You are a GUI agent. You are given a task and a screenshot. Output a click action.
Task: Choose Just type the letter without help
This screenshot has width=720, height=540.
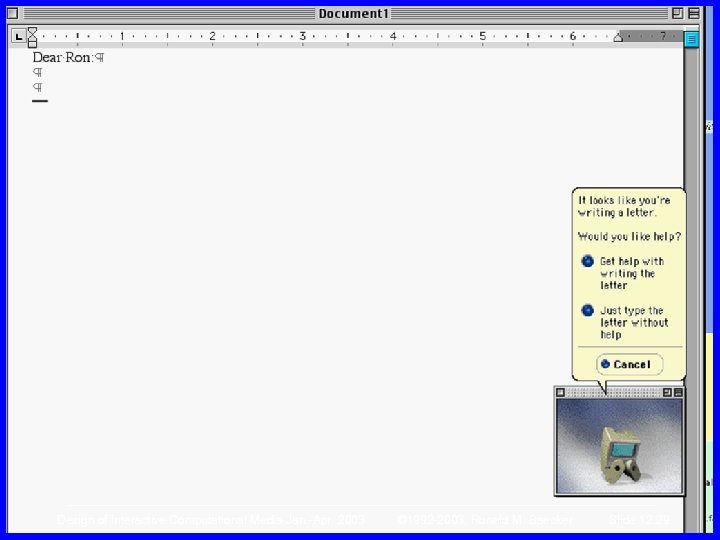coord(624,322)
